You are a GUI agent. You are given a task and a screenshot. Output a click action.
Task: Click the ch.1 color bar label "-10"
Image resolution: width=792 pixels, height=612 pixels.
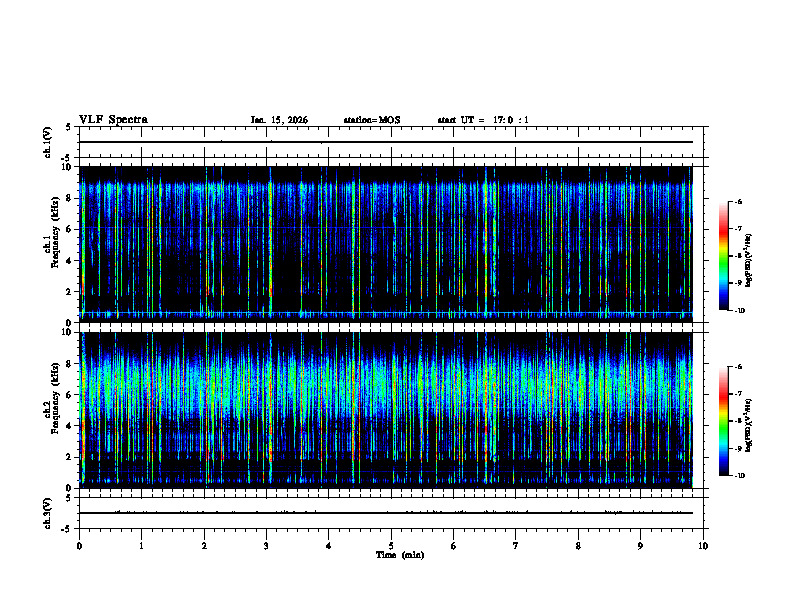point(740,311)
